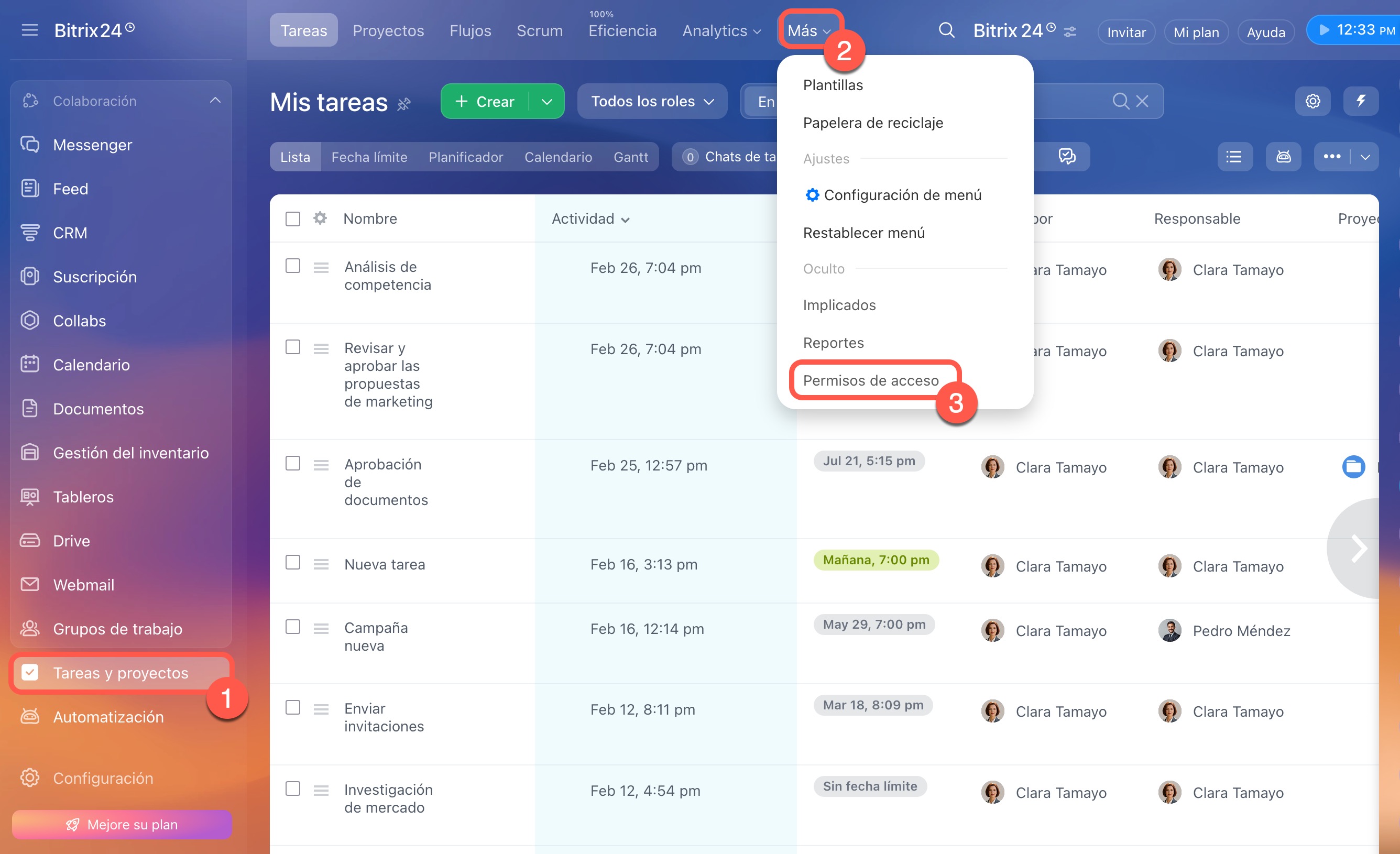Click the pin icon next to Mis tareas
The height and width of the screenshot is (854, 1400).
[x=403, y=104]
